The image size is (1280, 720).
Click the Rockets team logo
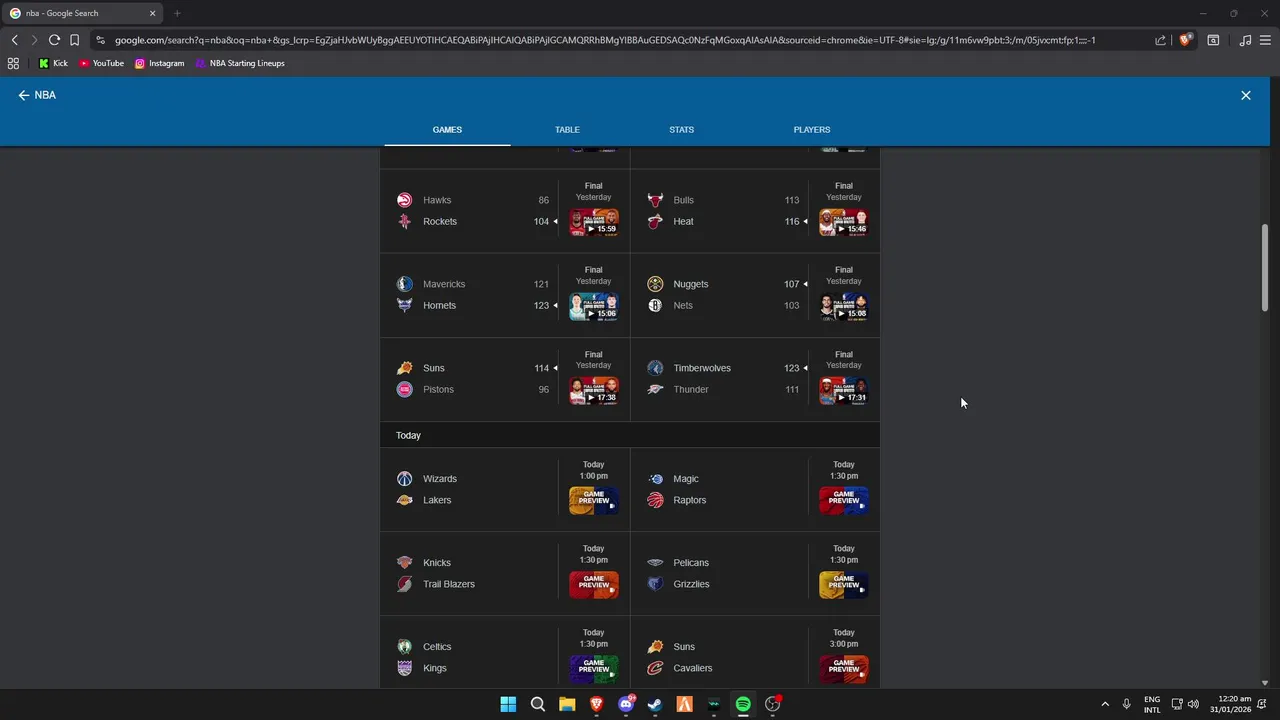[404, 222]
